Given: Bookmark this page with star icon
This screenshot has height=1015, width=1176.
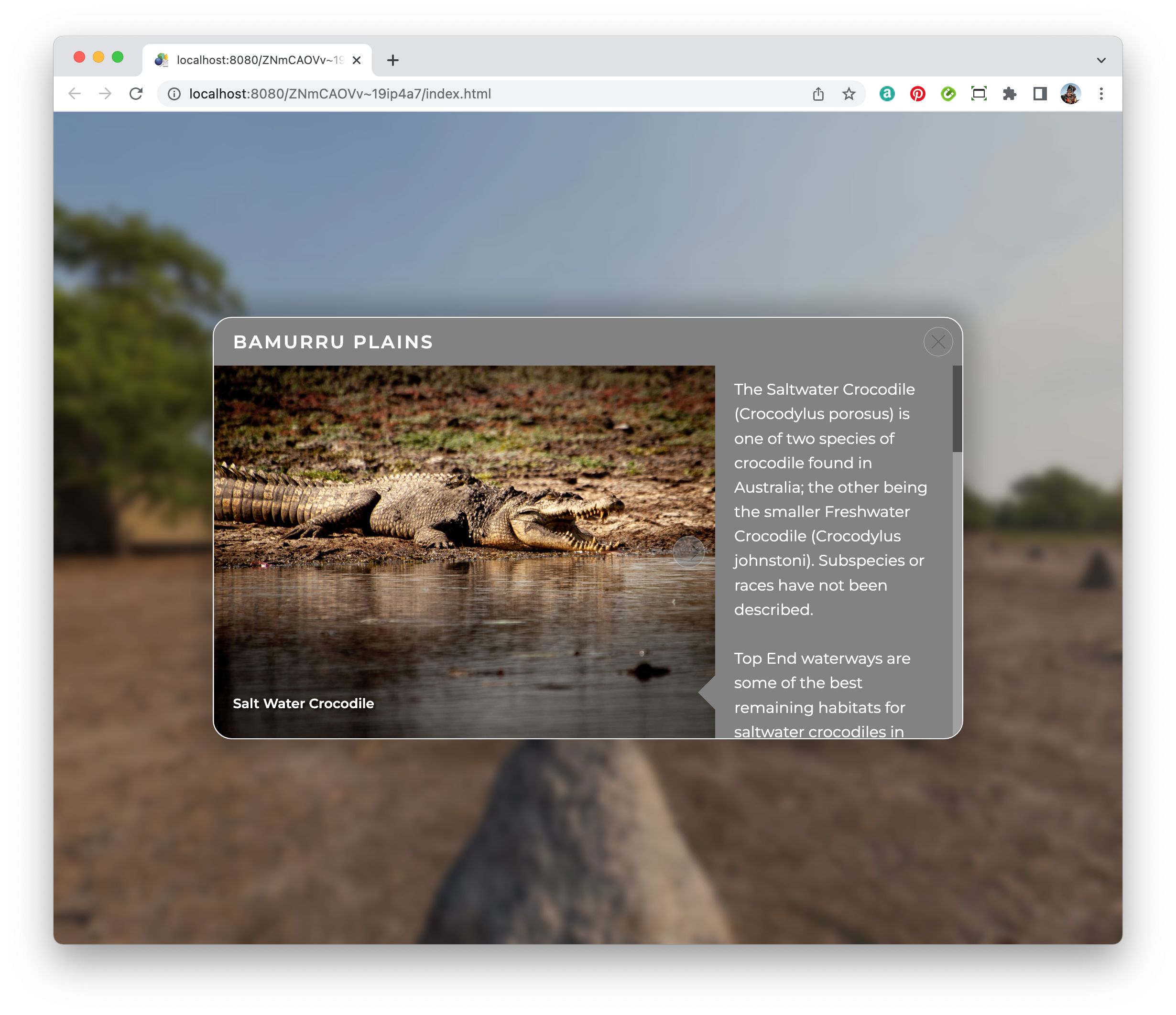Looking at the screenshot, I should click(x=849, y=94).
